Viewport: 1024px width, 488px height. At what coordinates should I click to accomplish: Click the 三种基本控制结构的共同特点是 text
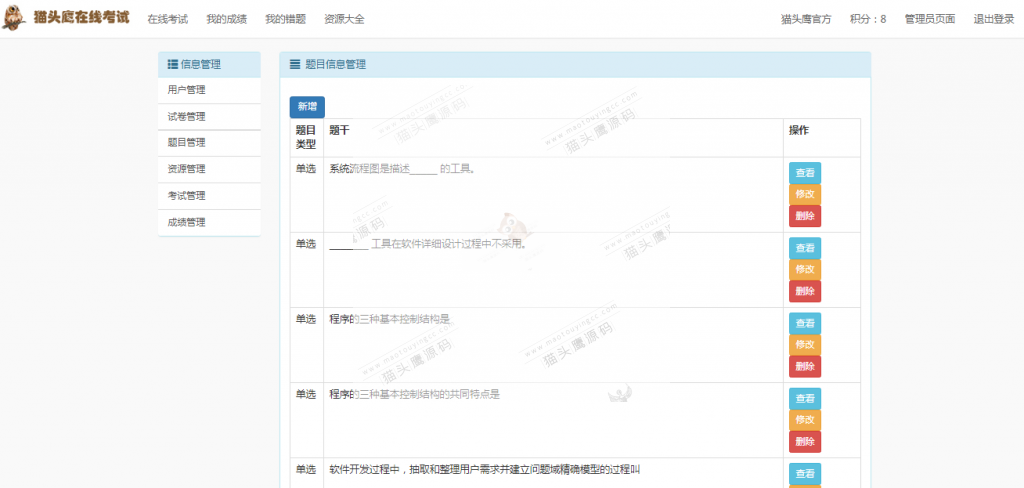pos(415,395)
